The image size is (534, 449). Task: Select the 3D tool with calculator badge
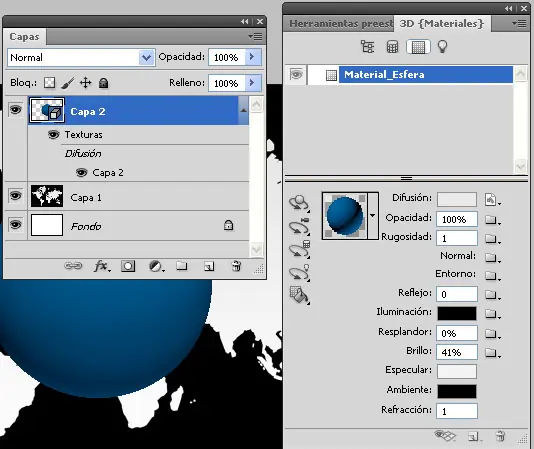(x=299, y=249)
